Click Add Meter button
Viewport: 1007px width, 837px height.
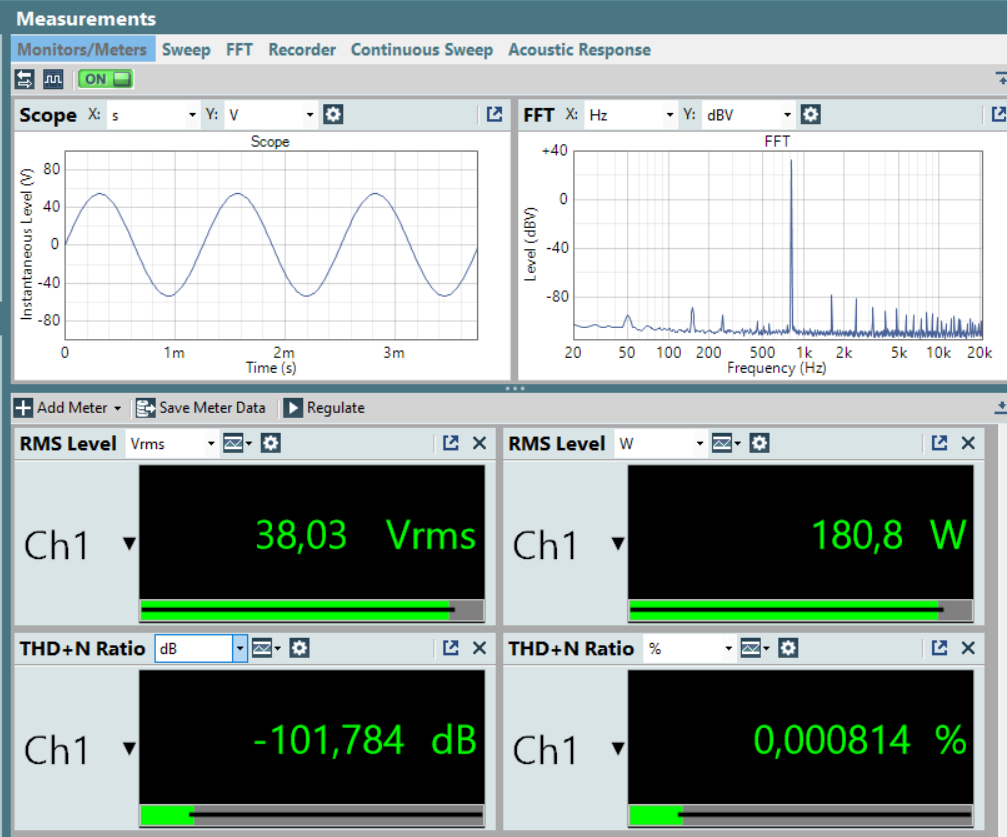(x=61, y=408)
